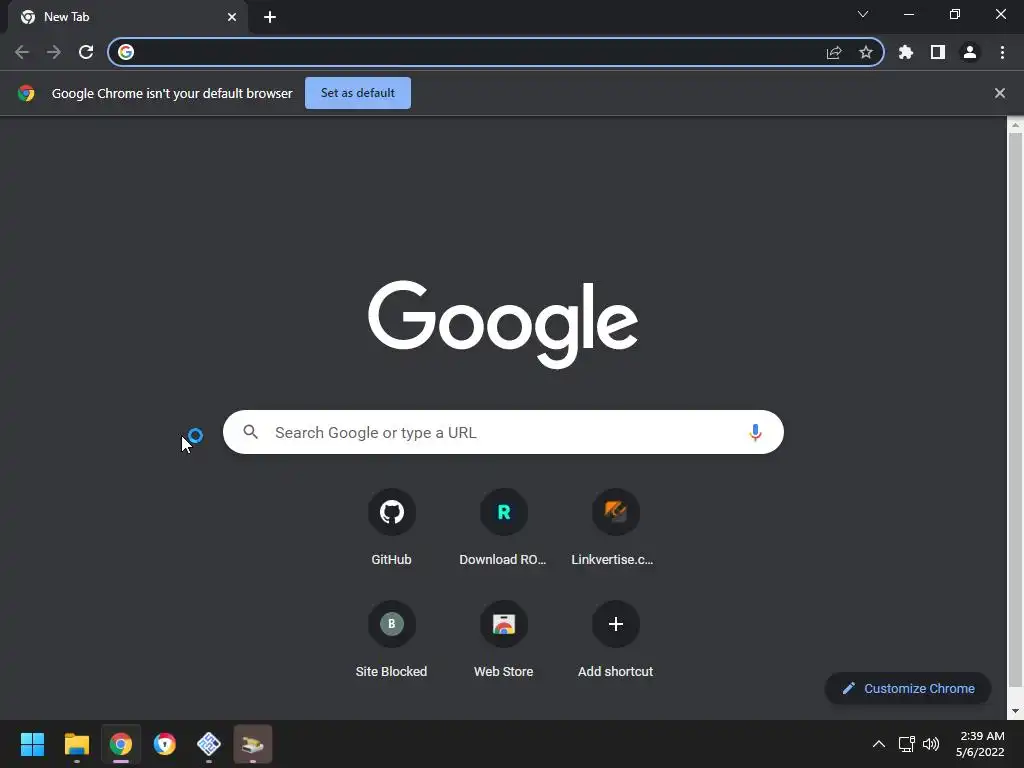Open the shield browser taskbar icon
This screenshot has width=1024, height=768.
click(x=165, y=744)
